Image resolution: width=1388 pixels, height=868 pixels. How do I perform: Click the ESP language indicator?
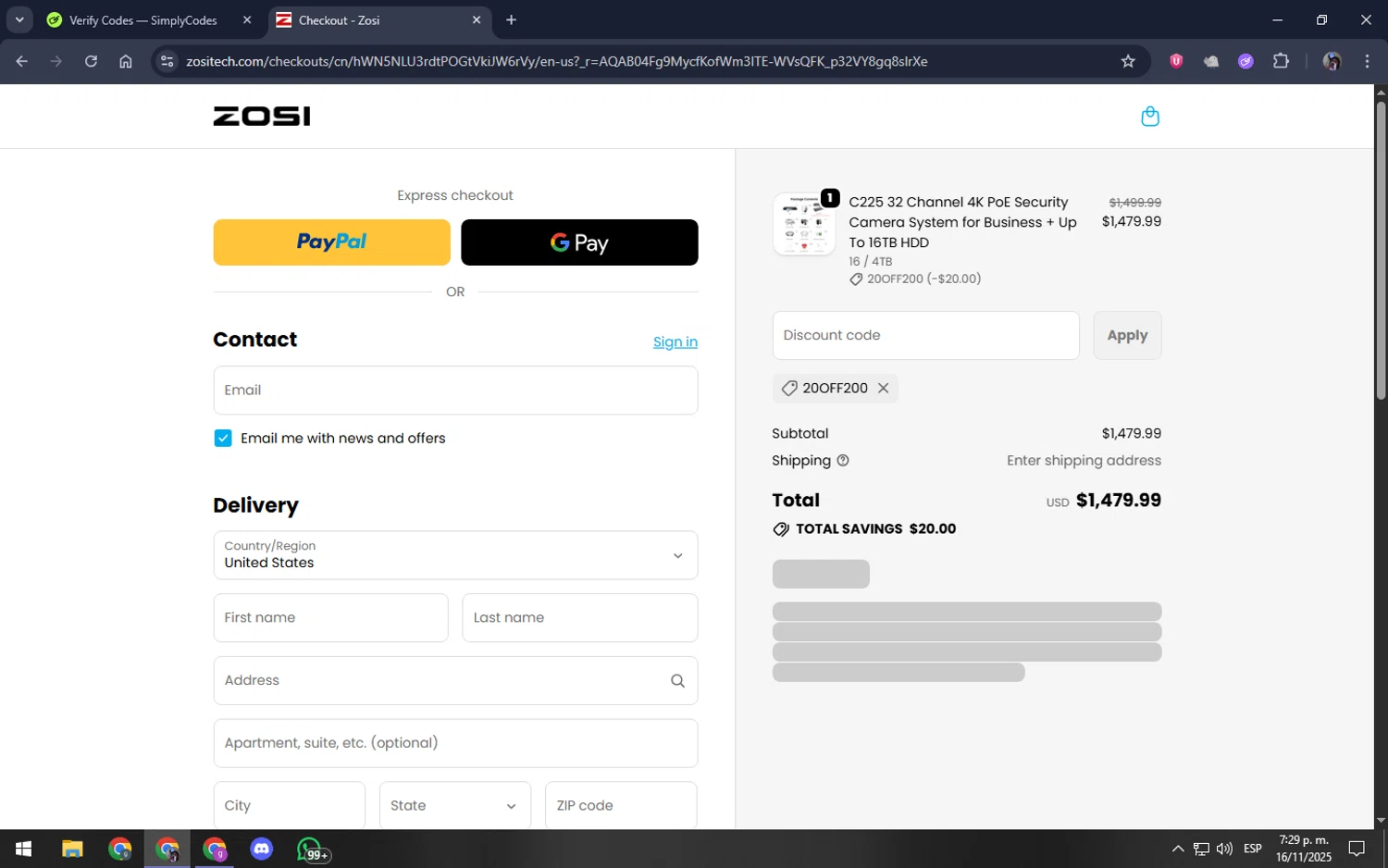pos(1253,849)
